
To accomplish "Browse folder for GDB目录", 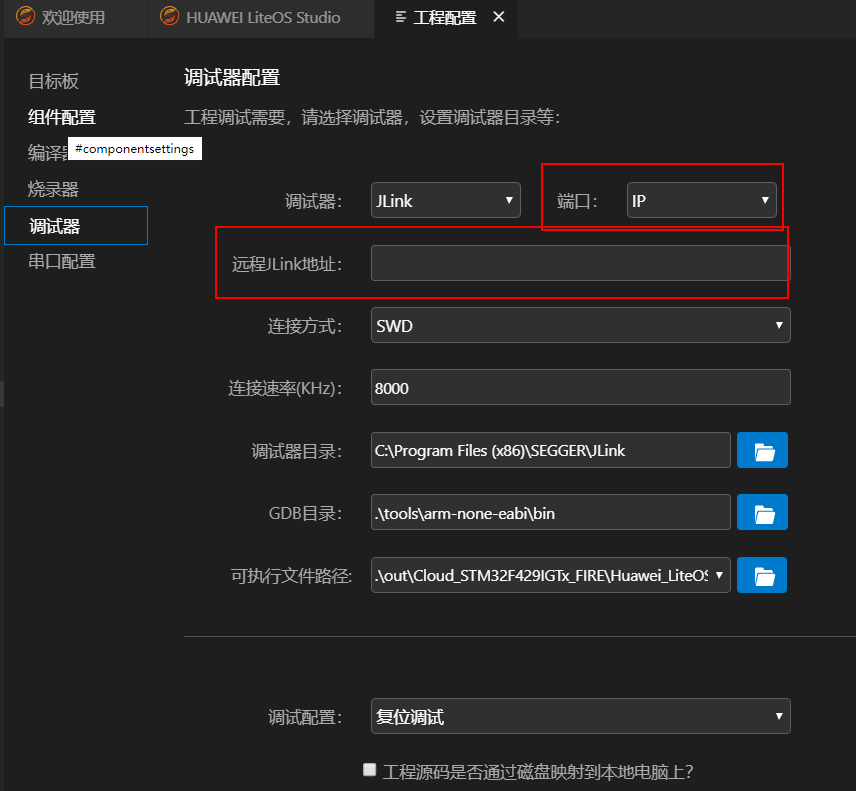I will (x=762, y=513).
